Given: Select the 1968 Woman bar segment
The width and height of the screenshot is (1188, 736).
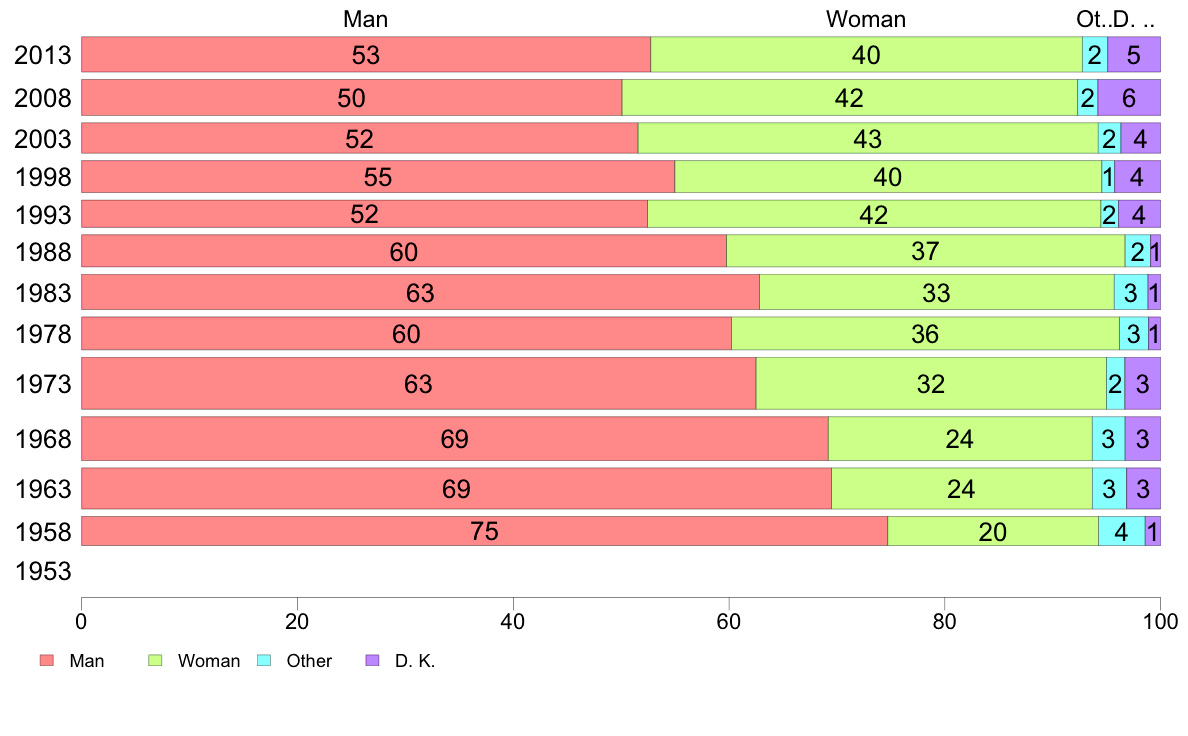Looking at the screenshot, I should pyautogui.click(x=960, y=439).
